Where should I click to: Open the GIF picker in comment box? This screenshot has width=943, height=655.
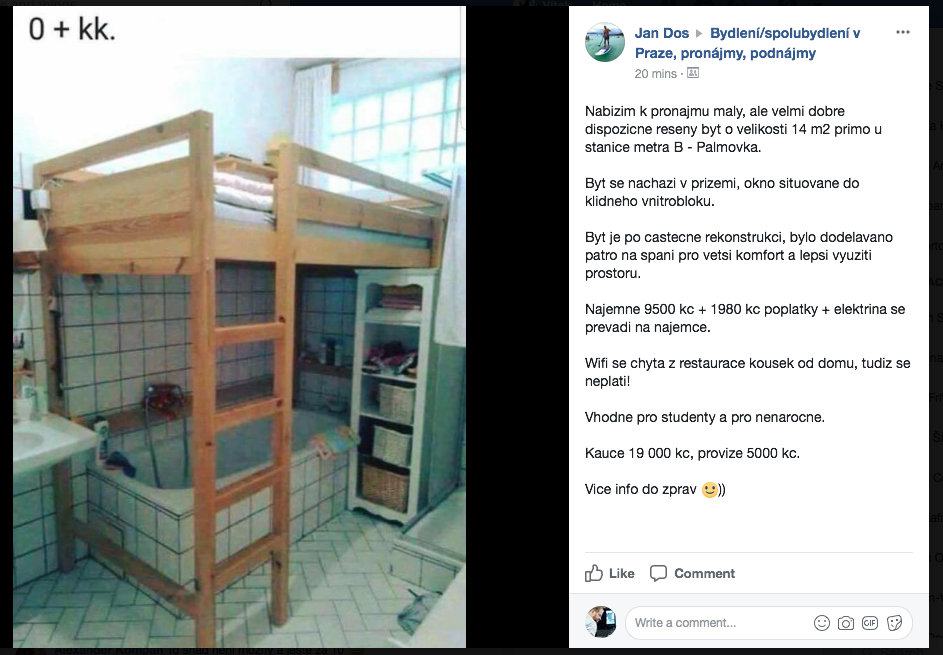pos(870,623)
